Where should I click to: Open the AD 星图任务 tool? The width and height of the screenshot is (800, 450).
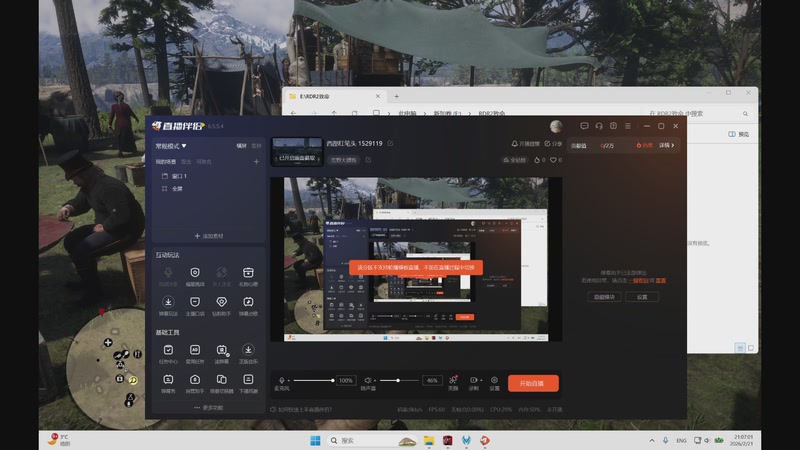[195, 354]
